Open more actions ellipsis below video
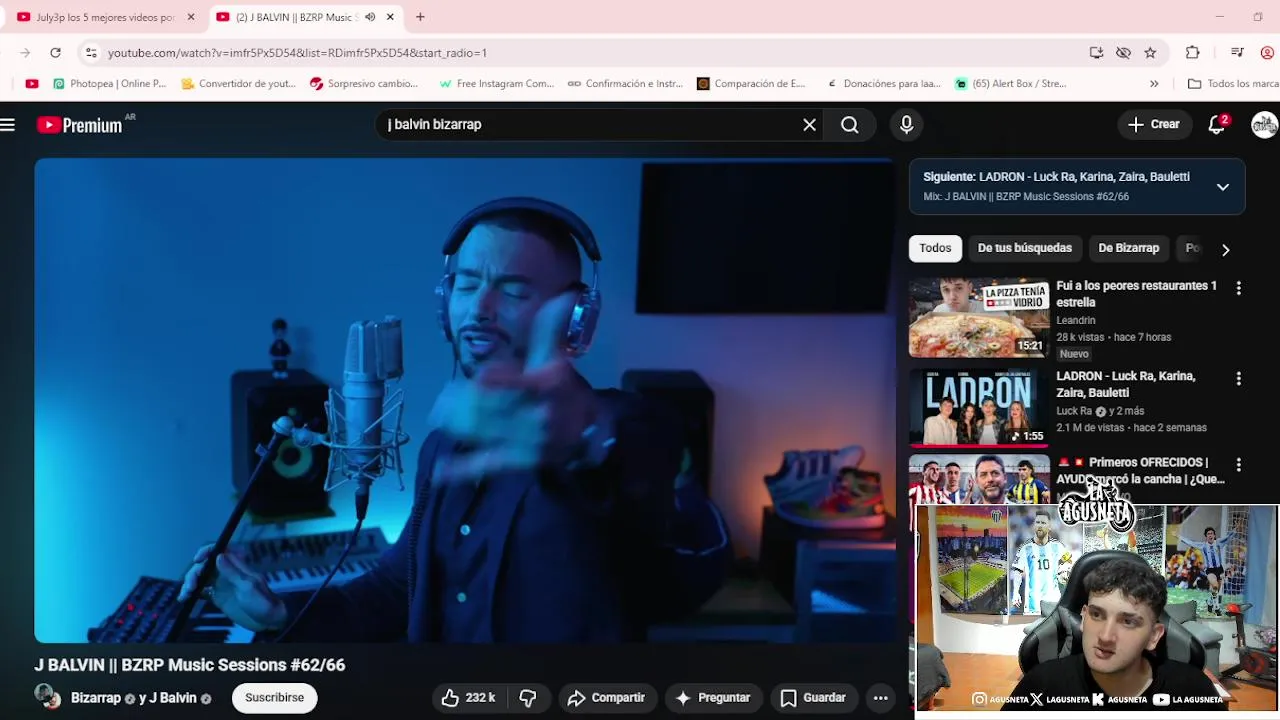 coord(881,698)
